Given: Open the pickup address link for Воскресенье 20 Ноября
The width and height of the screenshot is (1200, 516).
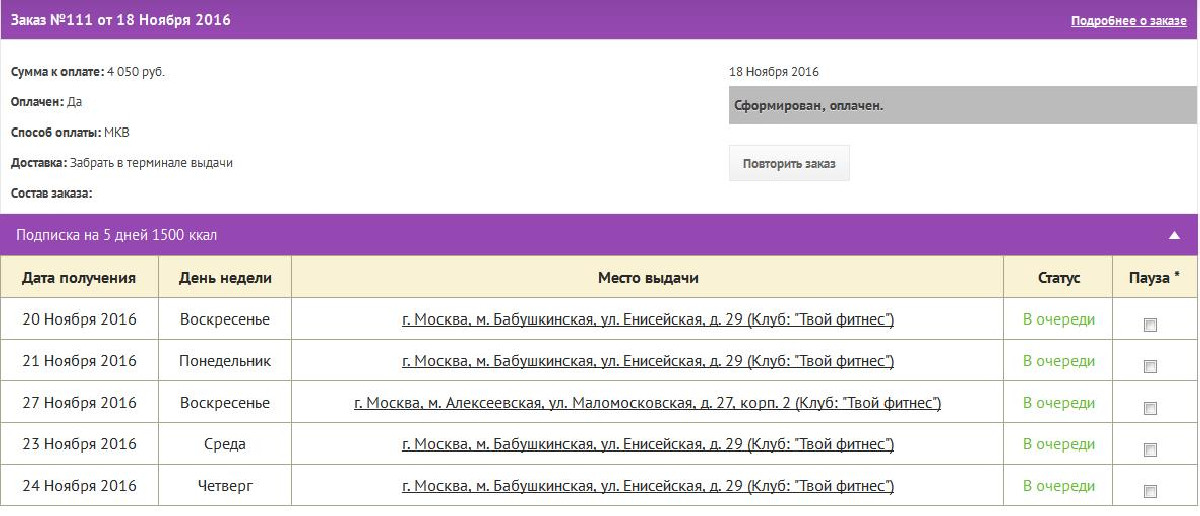Looking at the screenshot, I should click(x=648, y=320).
